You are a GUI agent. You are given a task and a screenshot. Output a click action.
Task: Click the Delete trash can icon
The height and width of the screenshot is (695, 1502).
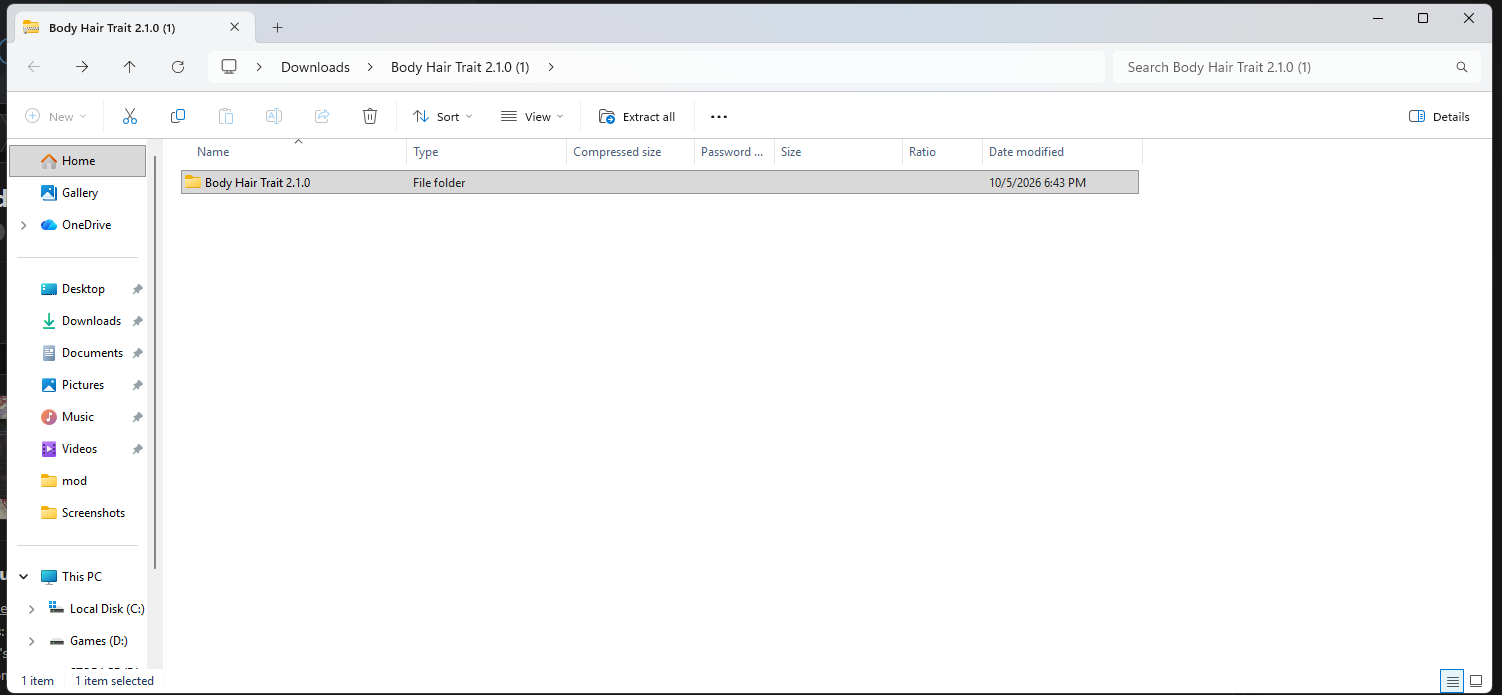370,117
